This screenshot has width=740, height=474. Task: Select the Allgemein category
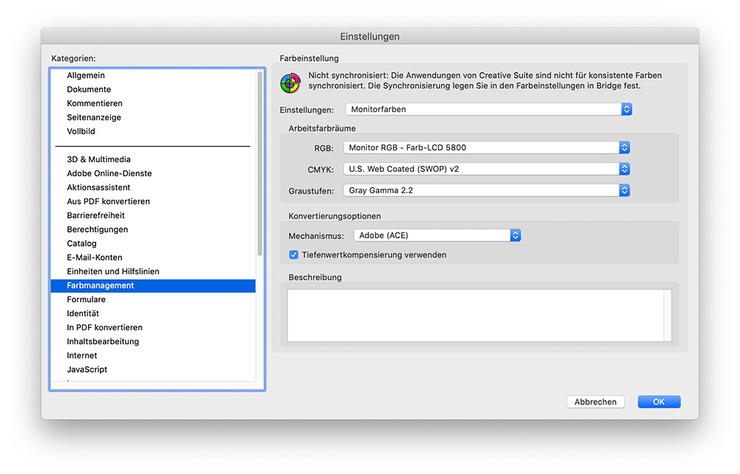coord(153,76)
